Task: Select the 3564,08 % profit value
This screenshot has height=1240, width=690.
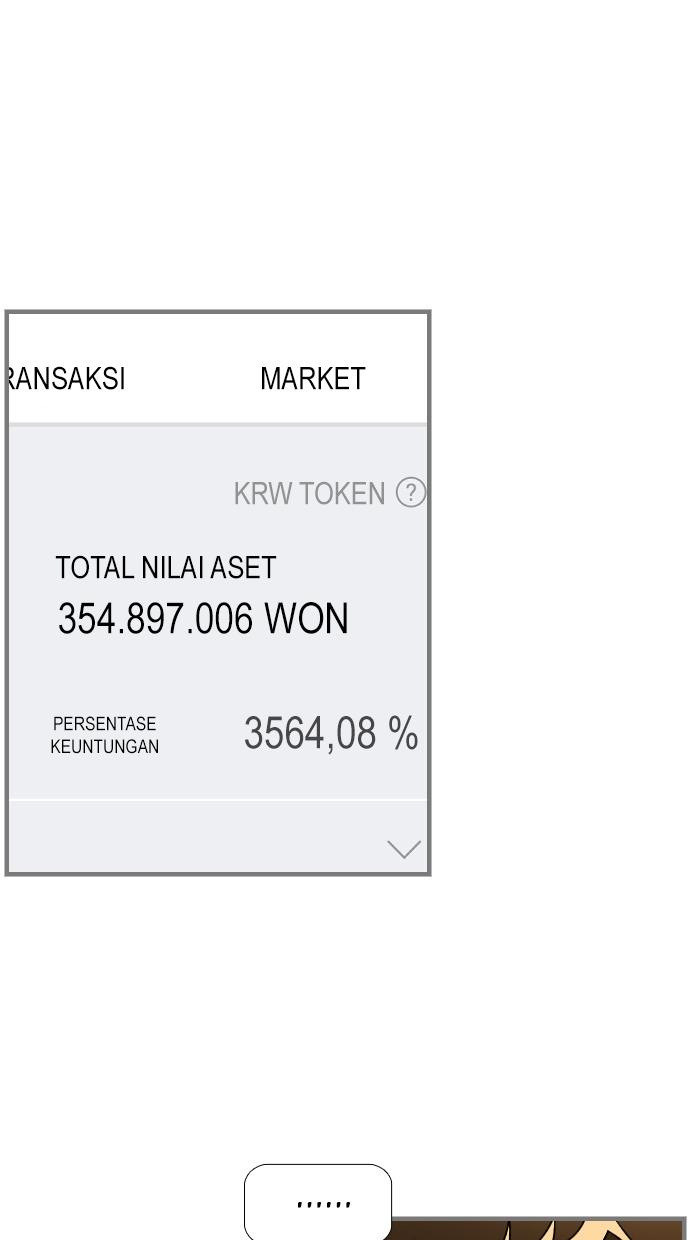Action: [x=331, y=733]
